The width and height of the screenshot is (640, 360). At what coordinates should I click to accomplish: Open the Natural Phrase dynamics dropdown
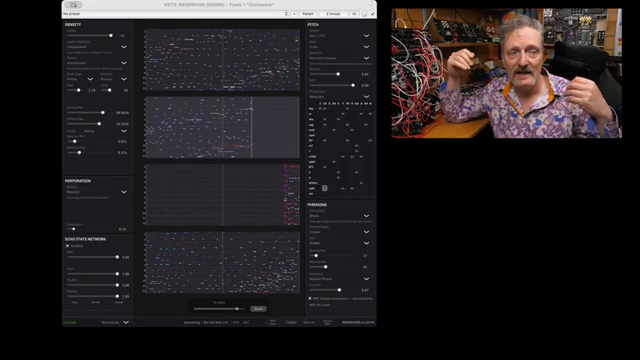[339, 279]
